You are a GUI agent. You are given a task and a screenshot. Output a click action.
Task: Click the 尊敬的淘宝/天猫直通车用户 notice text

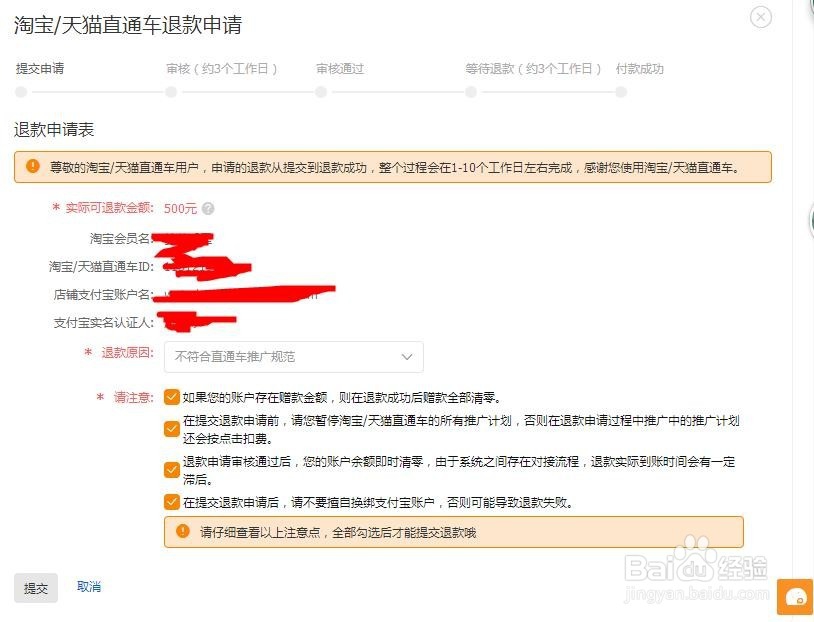click(395, 168)
